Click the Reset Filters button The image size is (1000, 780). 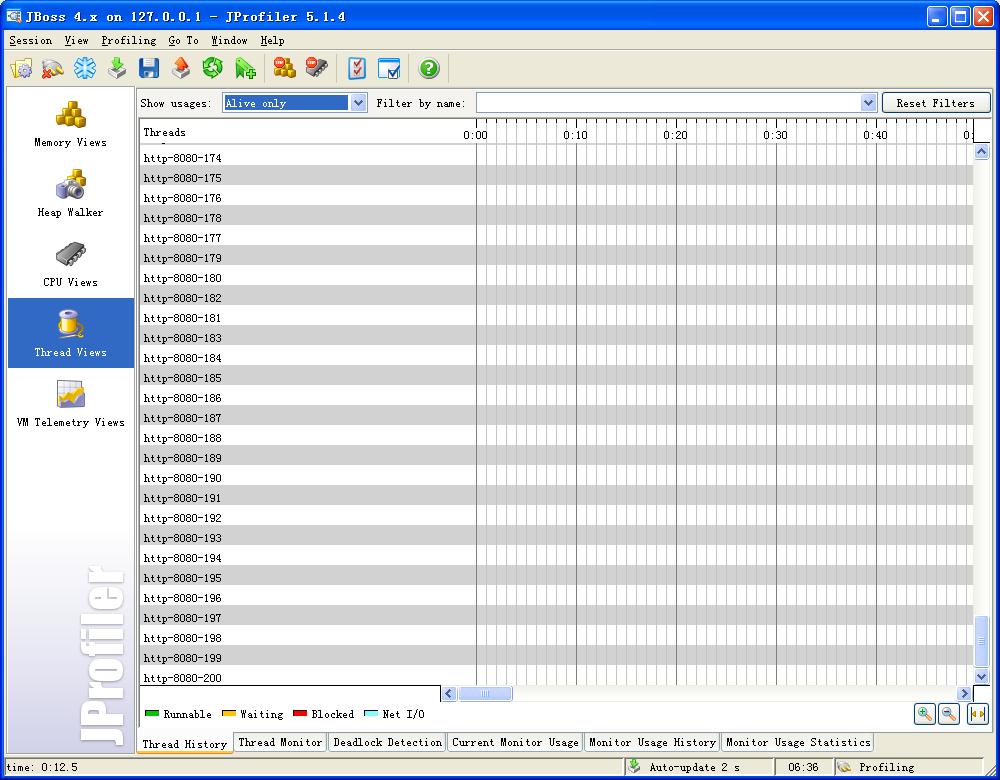click(936, 103)
